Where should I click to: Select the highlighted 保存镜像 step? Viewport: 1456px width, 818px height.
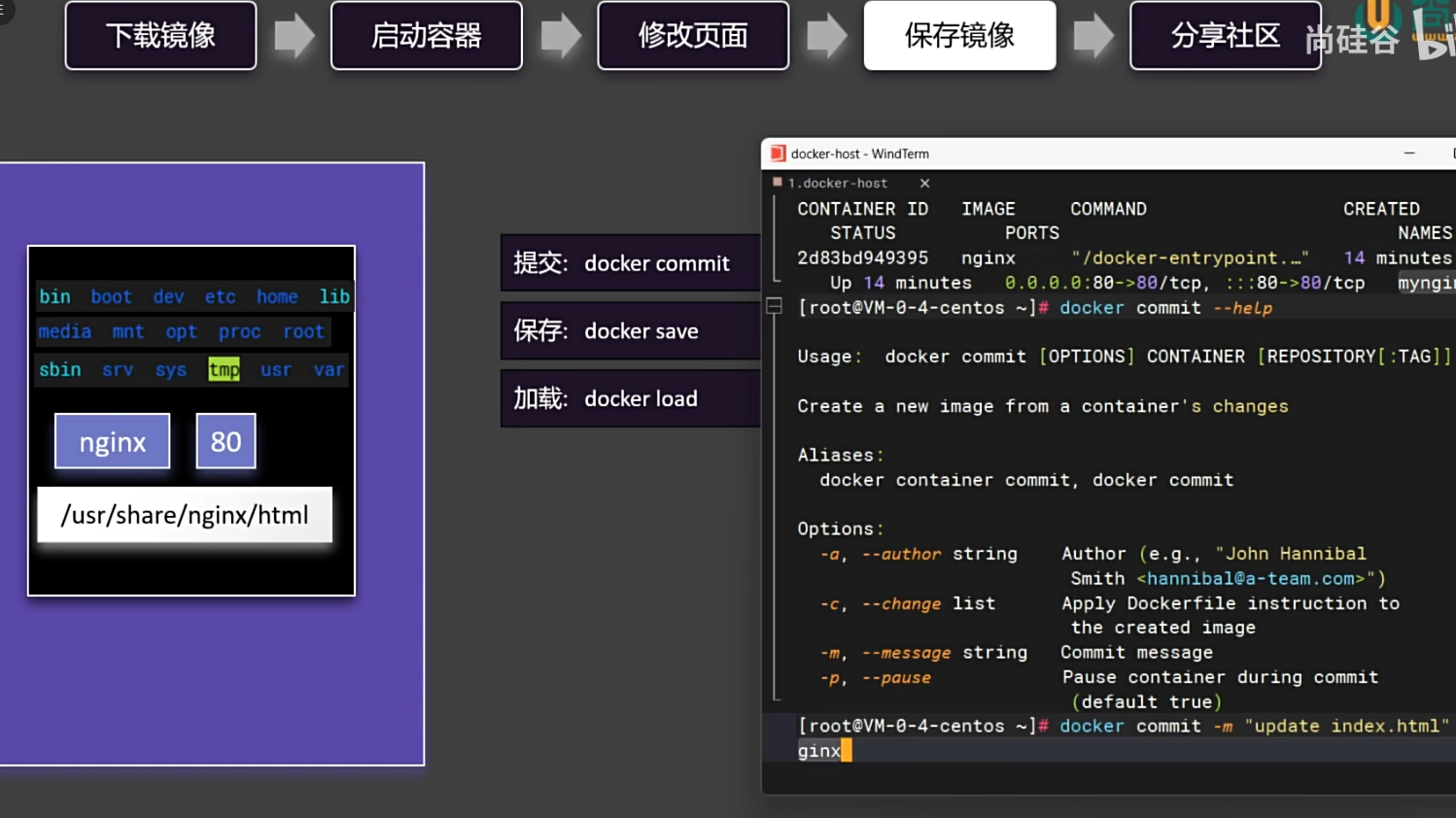[x=959, y=36]
